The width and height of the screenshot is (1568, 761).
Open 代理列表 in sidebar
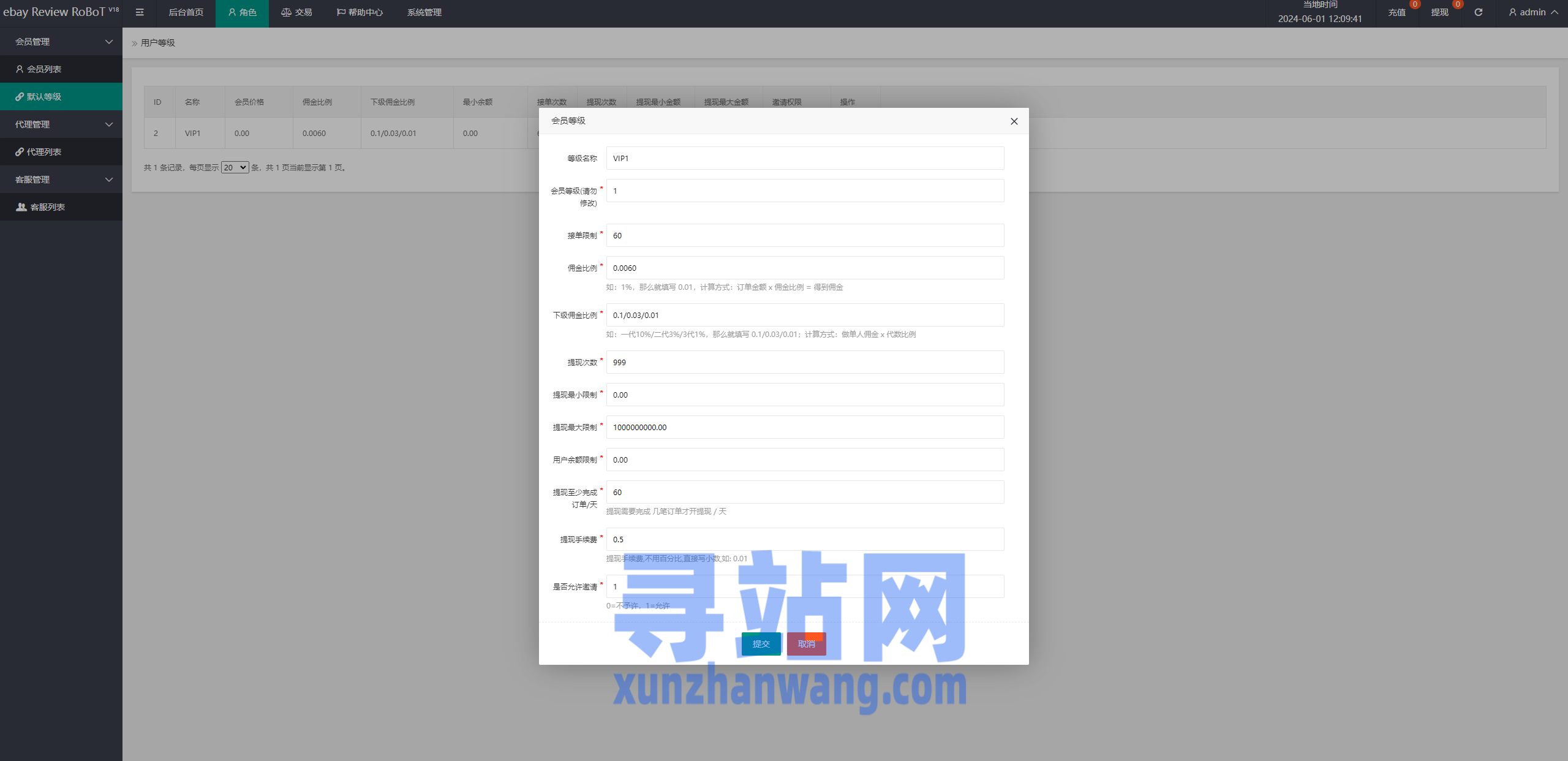pos(61,152)
